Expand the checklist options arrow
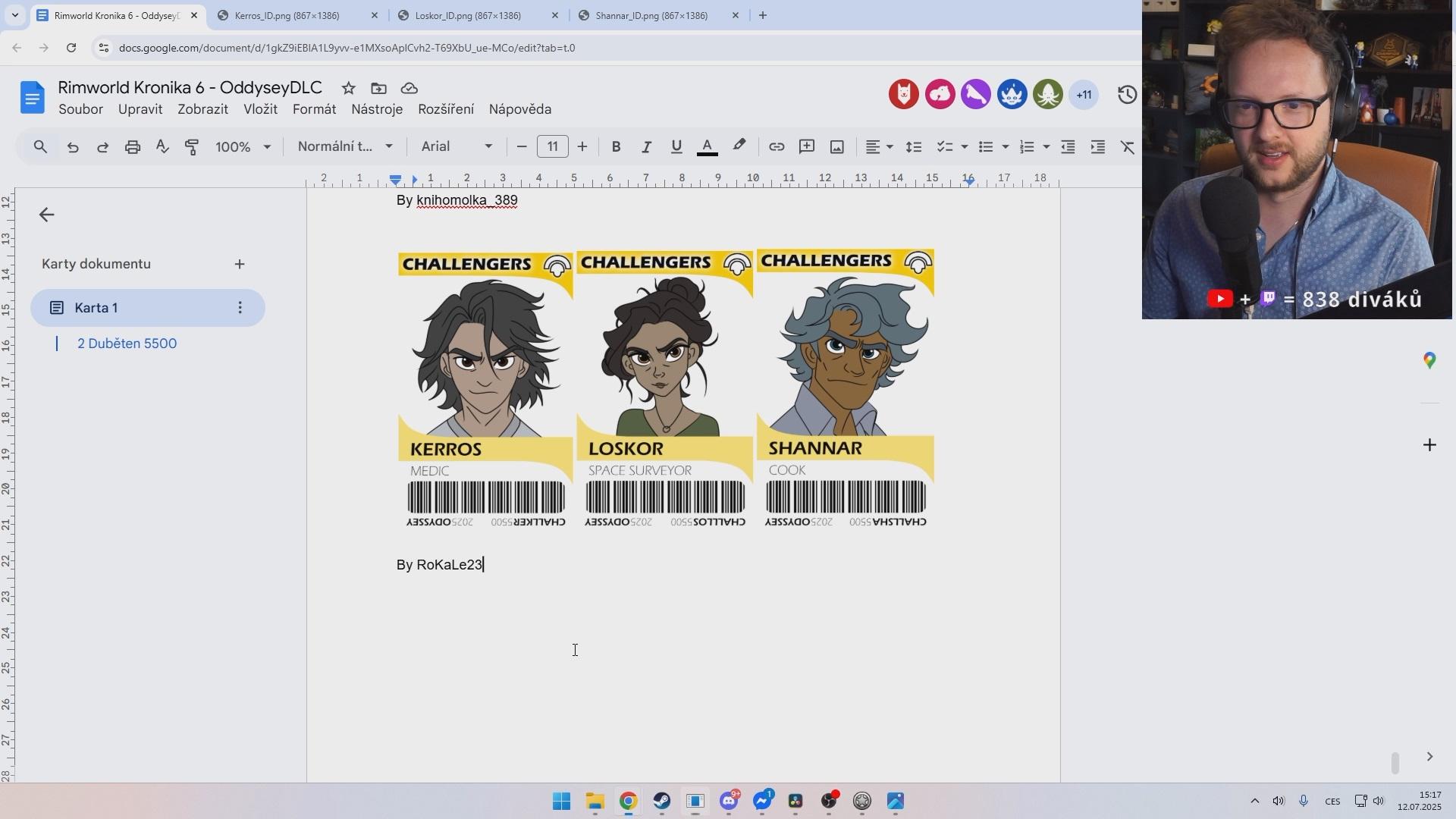The width and height of the screenshot is (1456, 819). [x=965, y=147]
